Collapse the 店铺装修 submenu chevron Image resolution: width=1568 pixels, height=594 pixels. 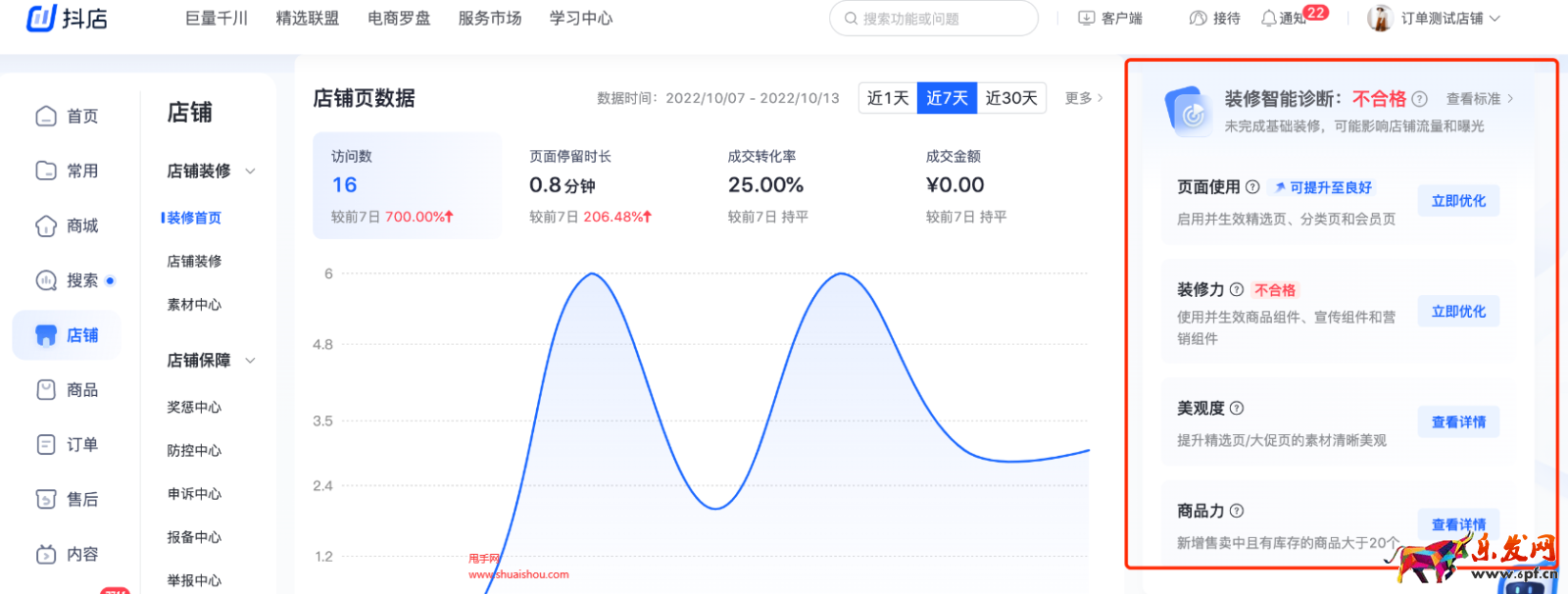251,172
